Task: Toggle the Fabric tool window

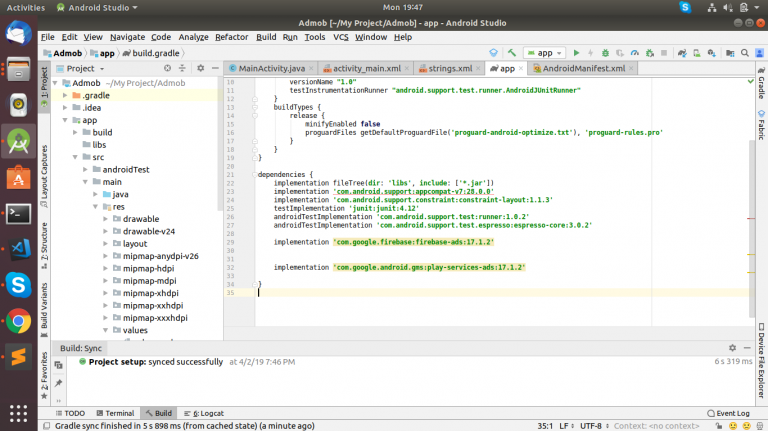Action: pos(762,125)
